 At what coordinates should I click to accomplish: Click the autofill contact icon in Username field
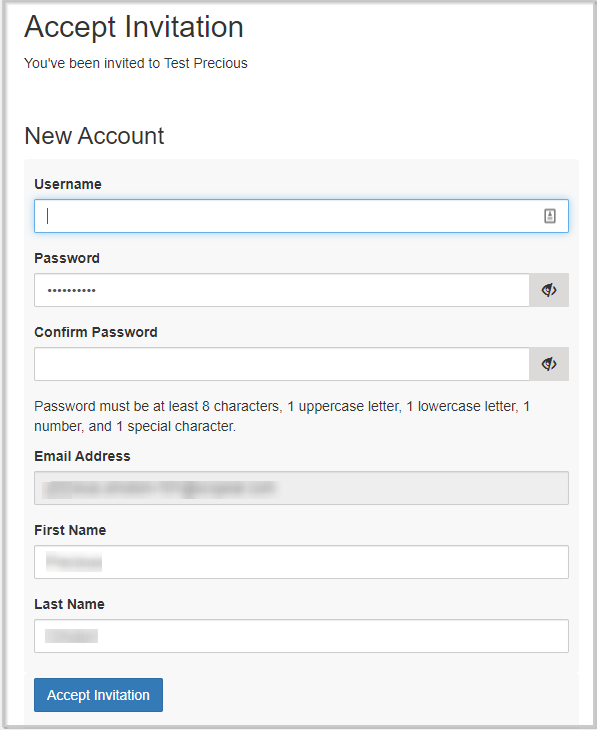[550, 216]
